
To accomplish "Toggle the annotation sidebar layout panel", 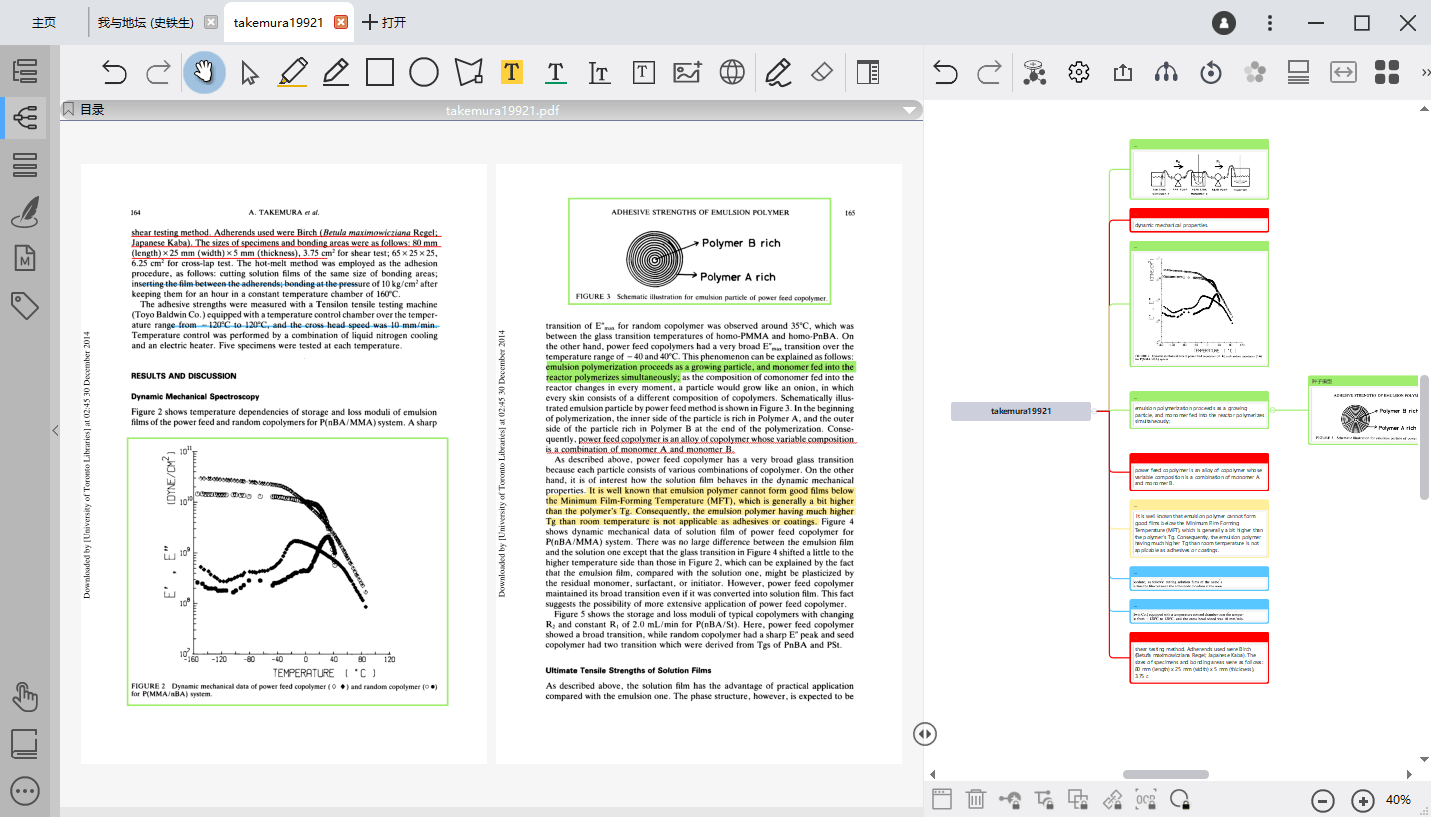I will pos(868,71).
